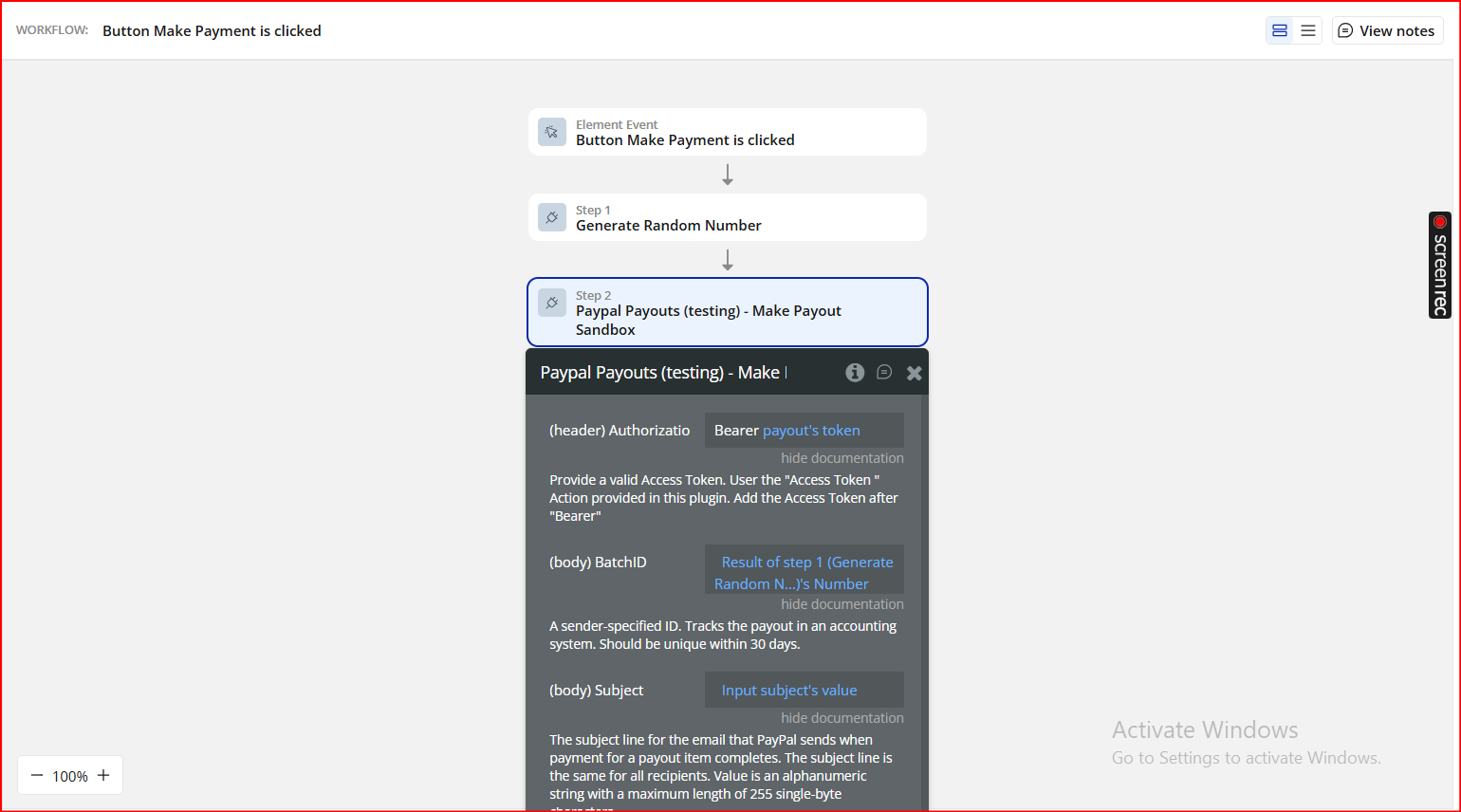Switch to the card layout view icon
Viewport: 1461px width, 812px height.
coord(1280,30)
